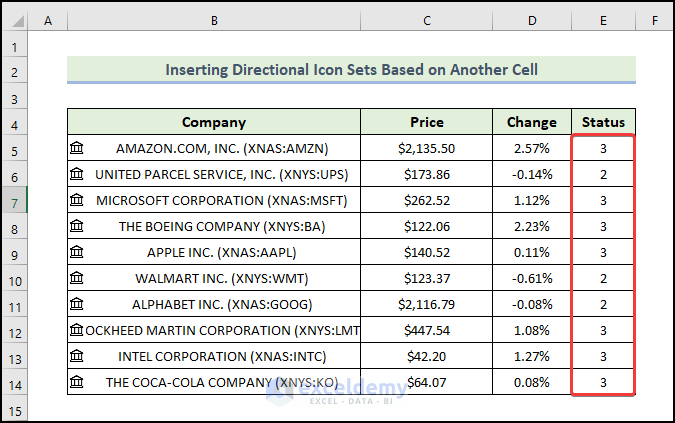
Task: Click the stock icon beside Amazon.com row
Action: click(x=77, y=148)
